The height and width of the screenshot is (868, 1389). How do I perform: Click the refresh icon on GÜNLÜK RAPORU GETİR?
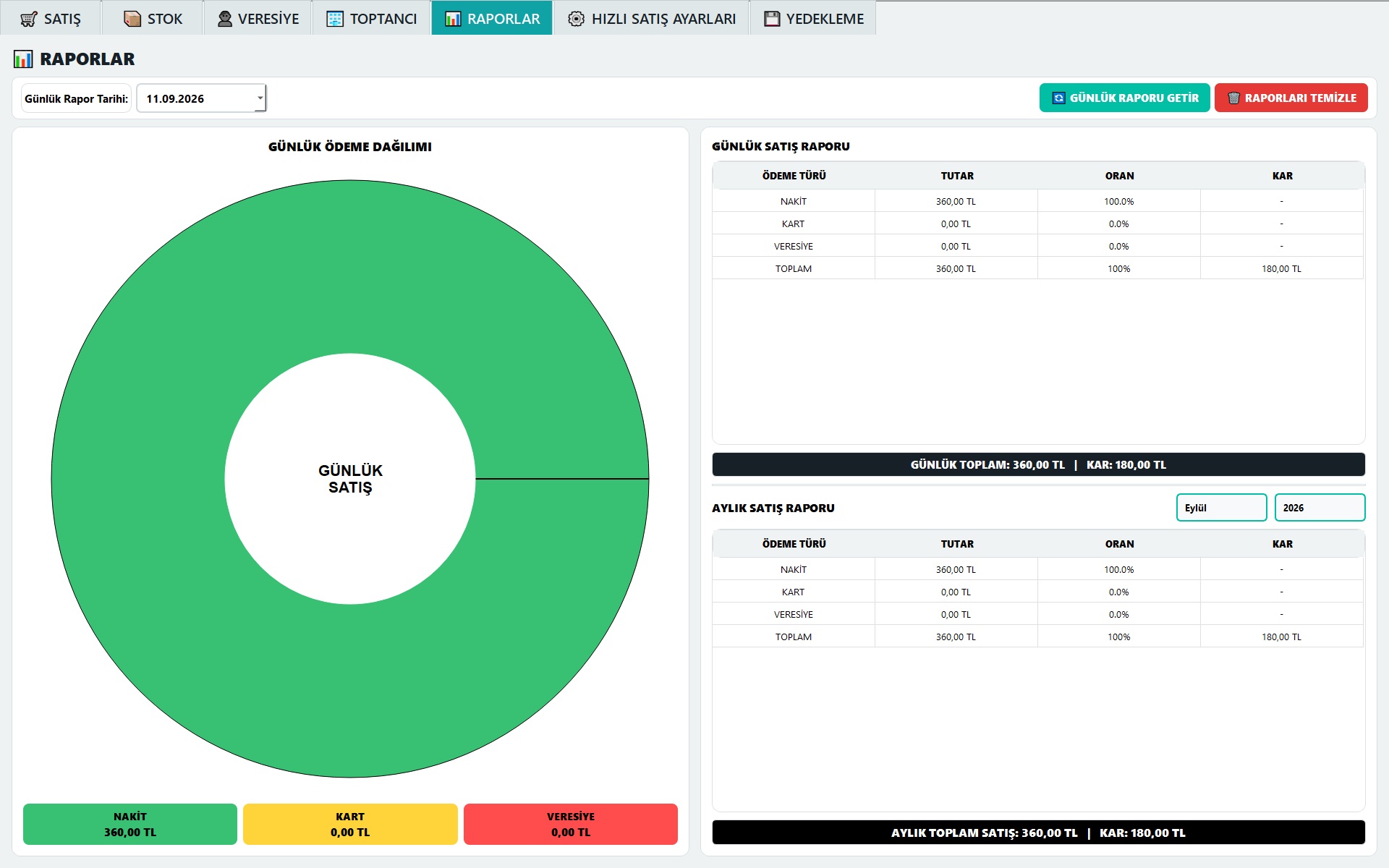[1058, 98]
